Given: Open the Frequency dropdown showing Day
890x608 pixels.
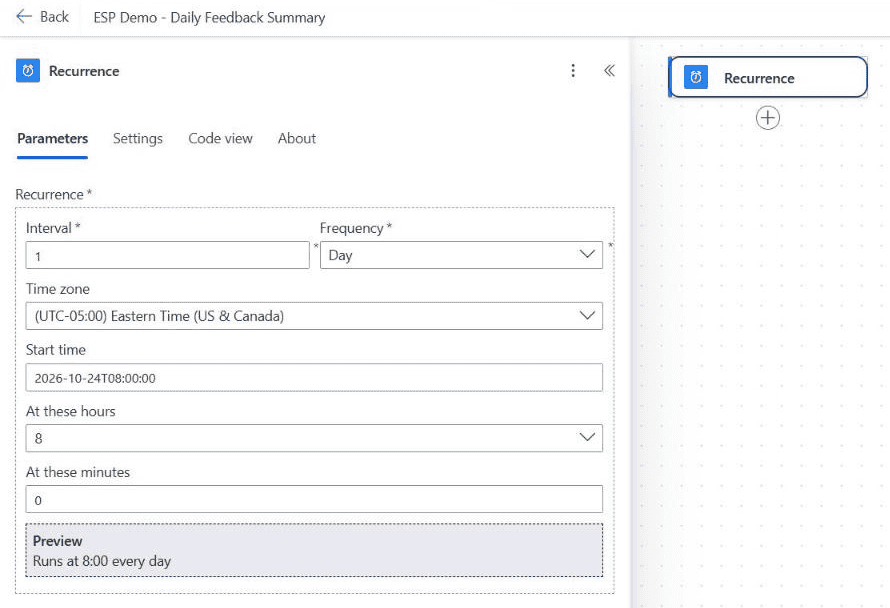Looking at the screenshot, I should pyautogui.click(x=461, y=255).
